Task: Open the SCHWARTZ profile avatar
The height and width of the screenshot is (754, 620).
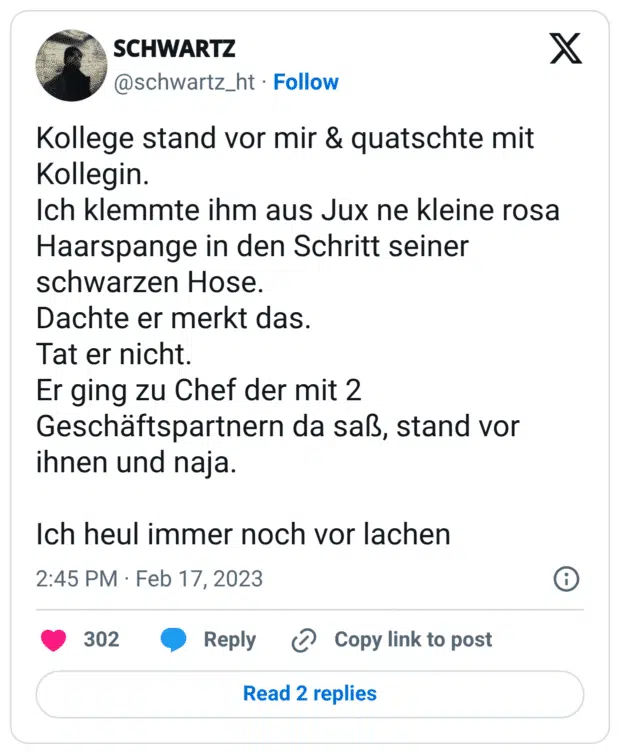Action: [x=71, y=65]
